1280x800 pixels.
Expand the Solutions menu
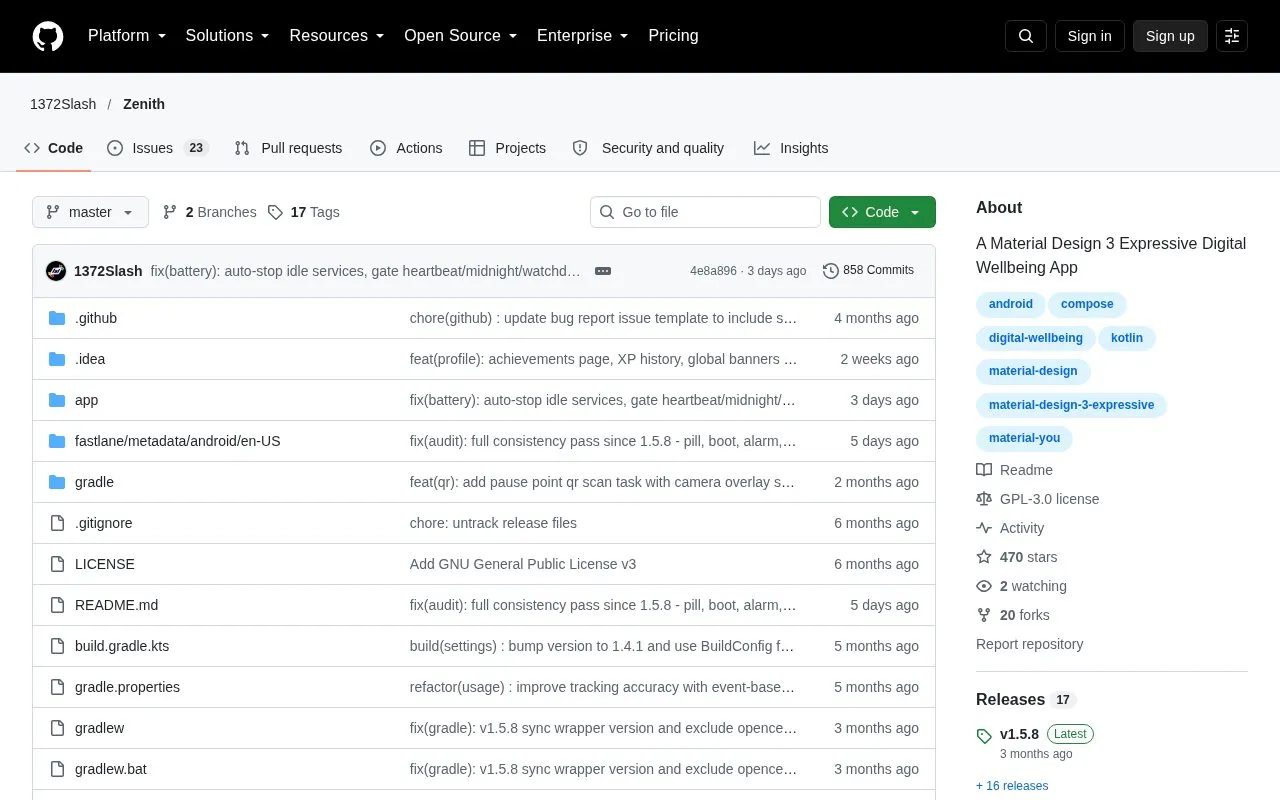[x=228, y=36]
